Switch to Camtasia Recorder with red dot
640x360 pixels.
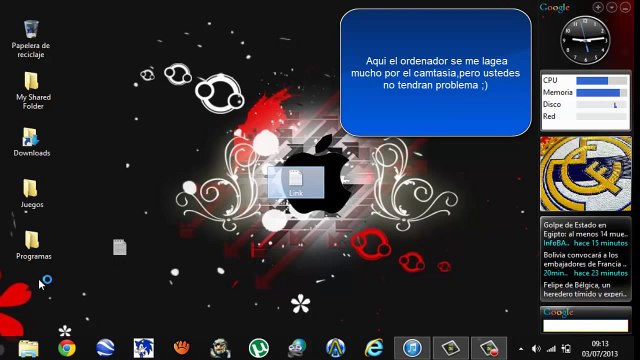point(489,348)
